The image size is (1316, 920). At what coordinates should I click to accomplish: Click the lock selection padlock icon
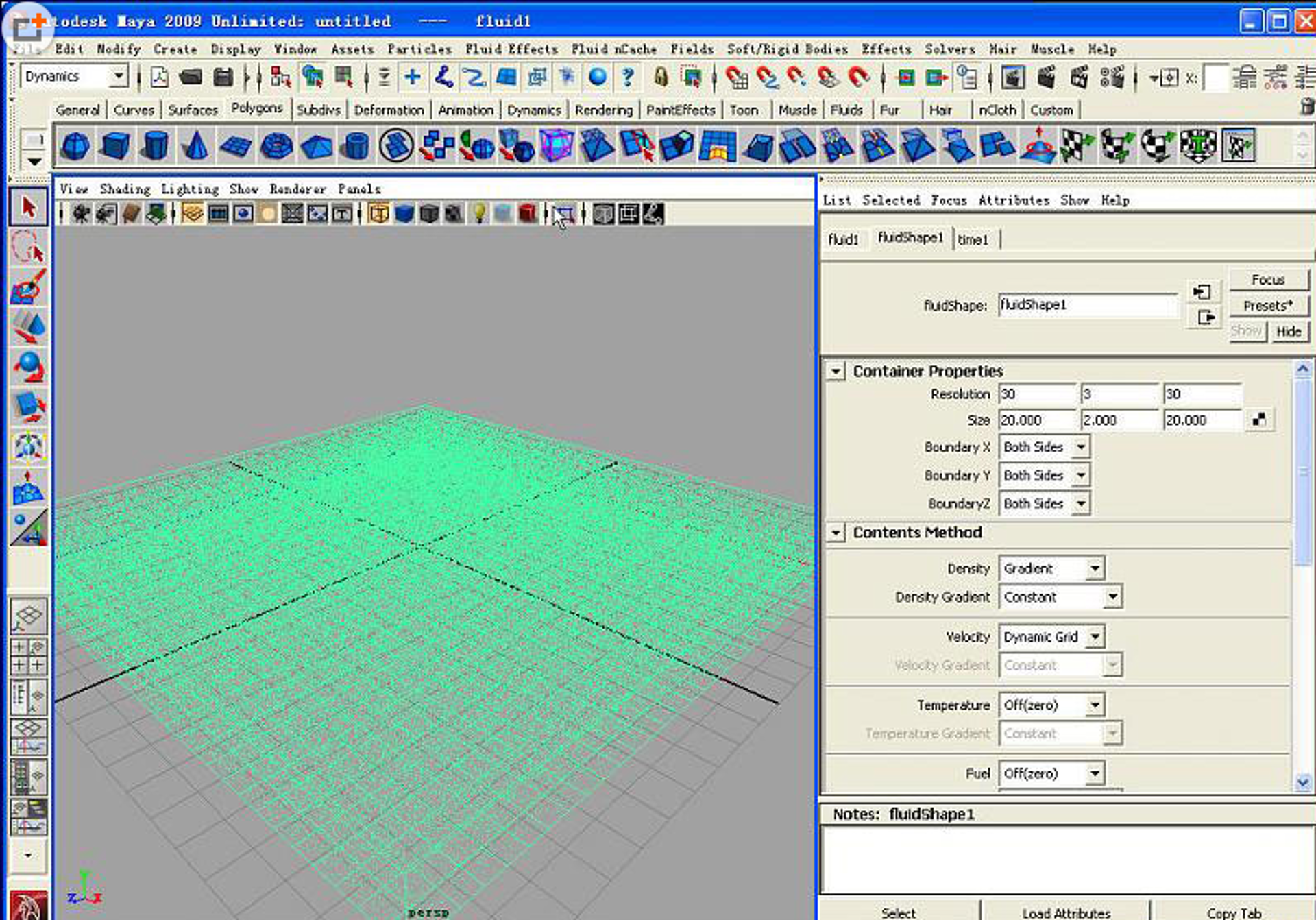tap(661, 77)
